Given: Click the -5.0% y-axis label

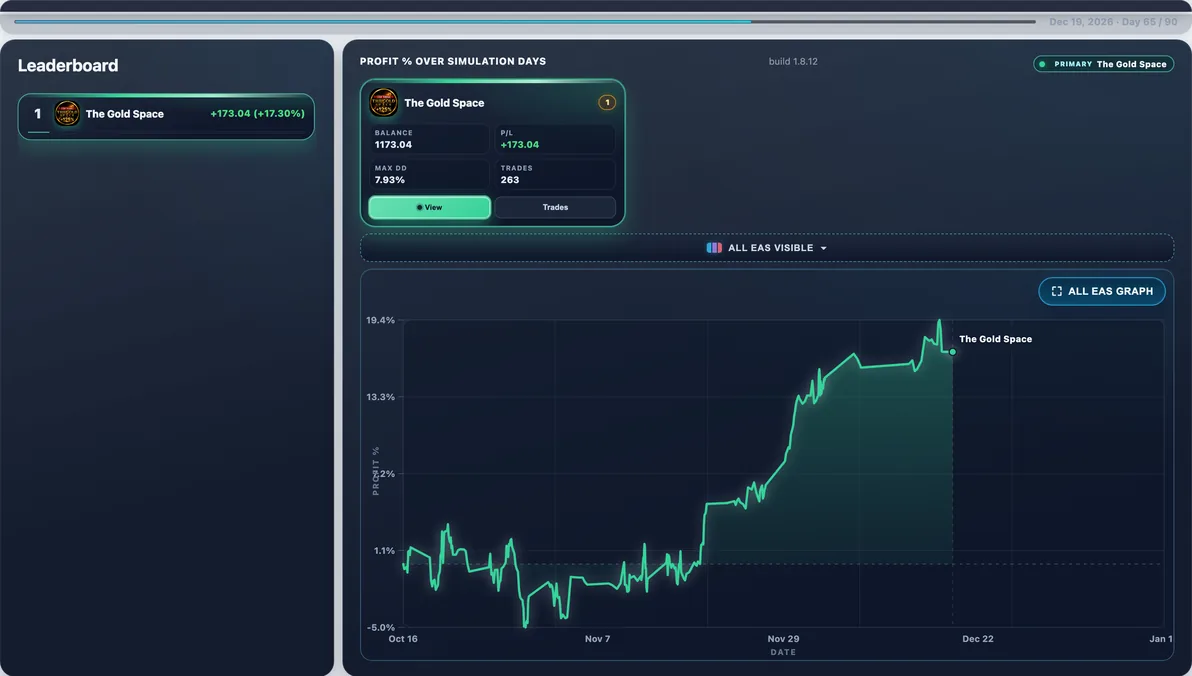Looking at the screenshot, I should 381,627.
